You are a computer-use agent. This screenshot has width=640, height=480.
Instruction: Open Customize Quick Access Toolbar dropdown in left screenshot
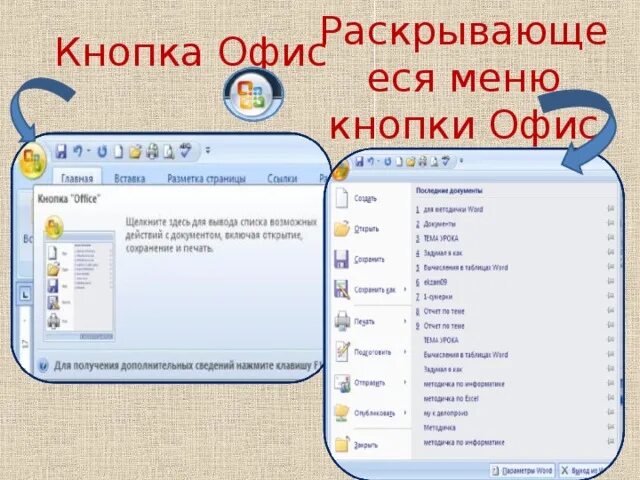[208, 151]
